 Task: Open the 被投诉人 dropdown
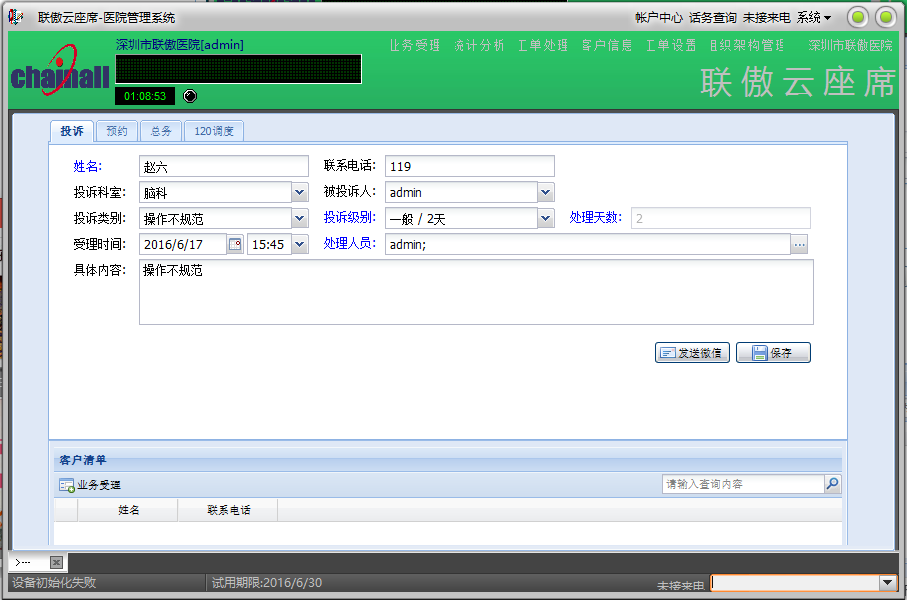pos(545,192)
